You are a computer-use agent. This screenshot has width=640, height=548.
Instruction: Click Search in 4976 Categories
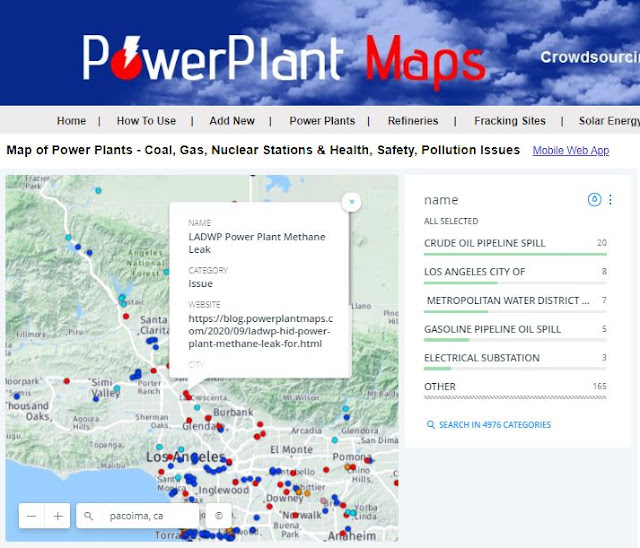click(495, 425)
